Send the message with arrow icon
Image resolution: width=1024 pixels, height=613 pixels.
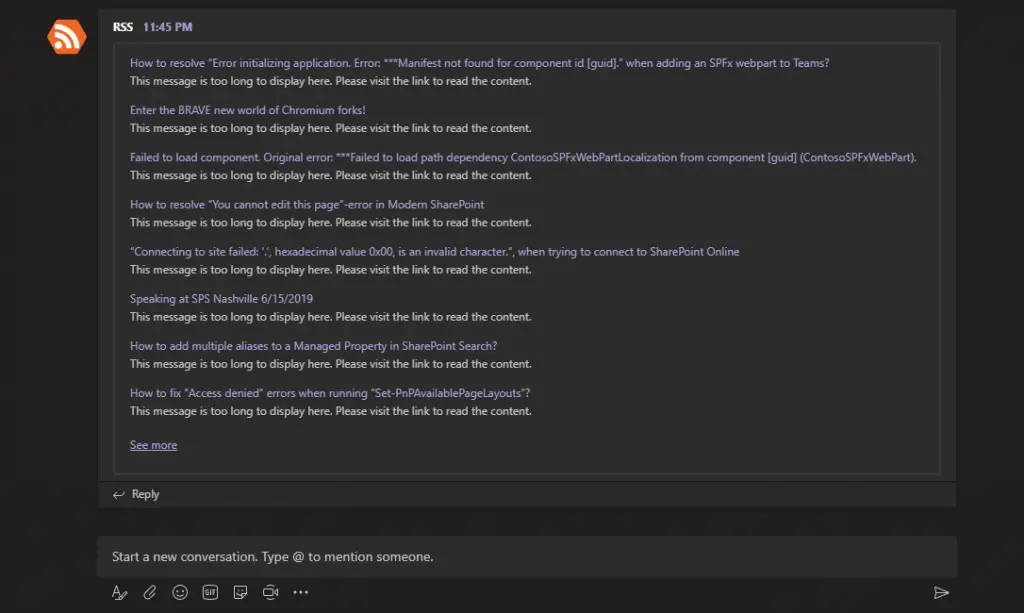940,592
